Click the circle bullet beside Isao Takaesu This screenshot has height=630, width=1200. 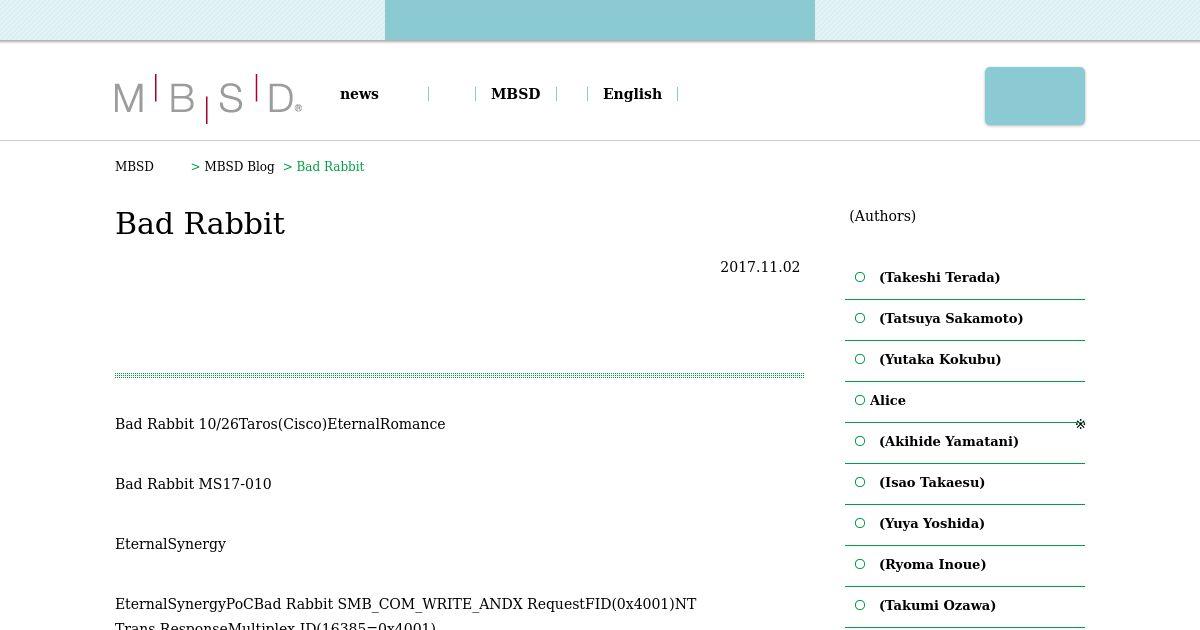pyautogui.click(x=860, y=482)
